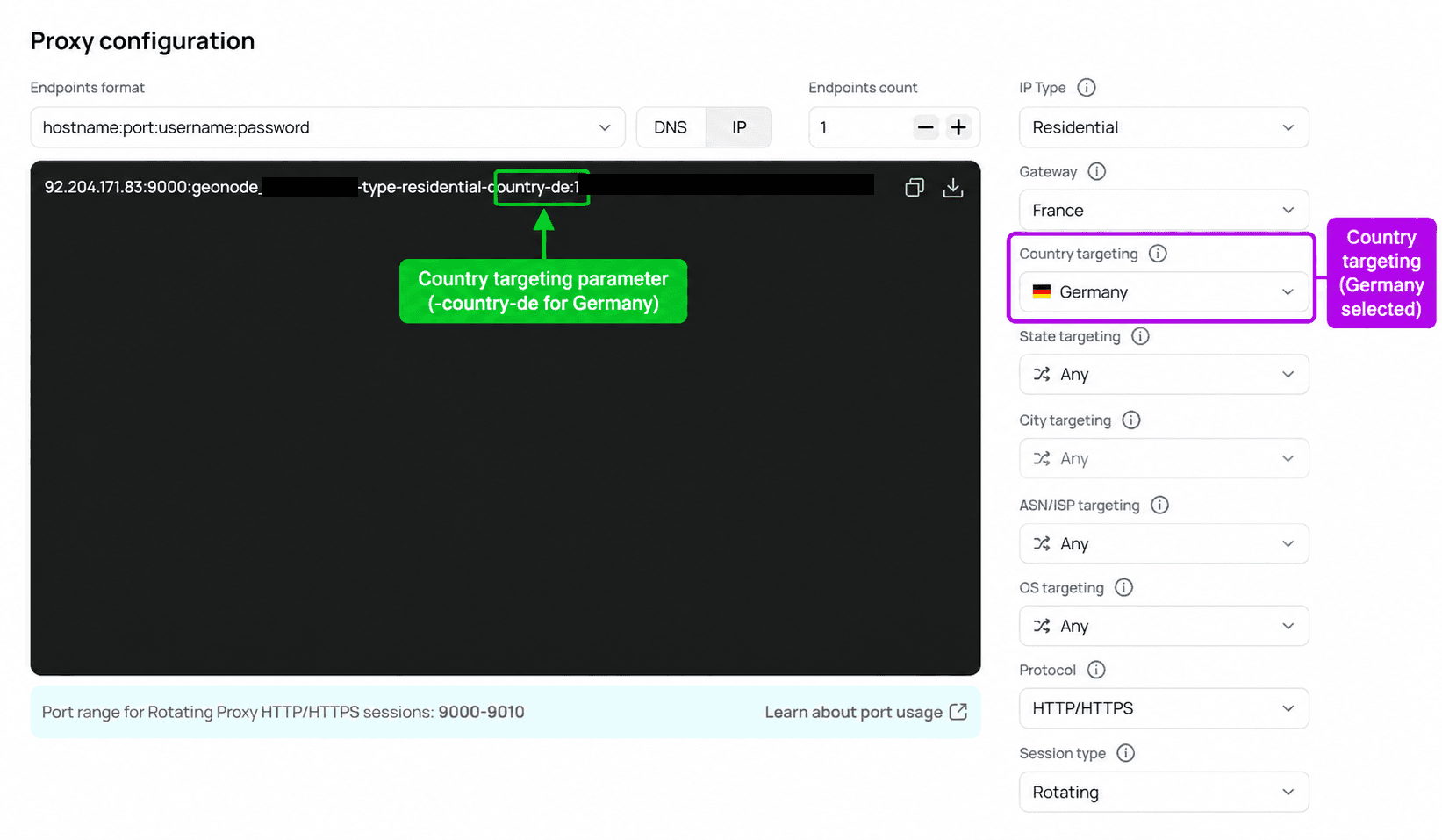Click the Endpoints count number field
This screenshot has width=1442, height=840.
(x=860, y=127)
